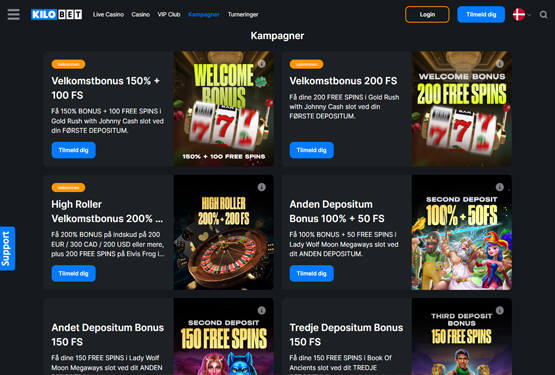Click Velkommen tag on Velkomstbonus 150% card
Viewport: 555px width, 375px height.
68,64
